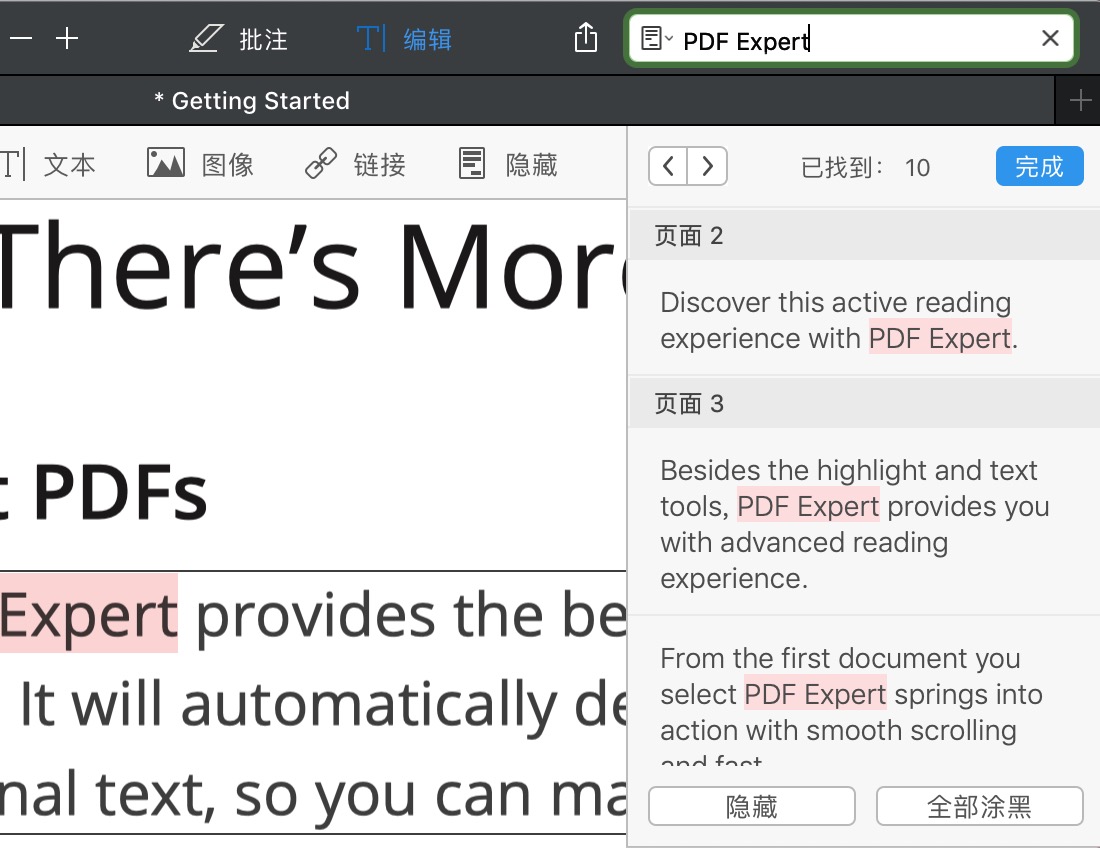
Task: Choose the 图像 image tool
Action: (x=200, y=164)
